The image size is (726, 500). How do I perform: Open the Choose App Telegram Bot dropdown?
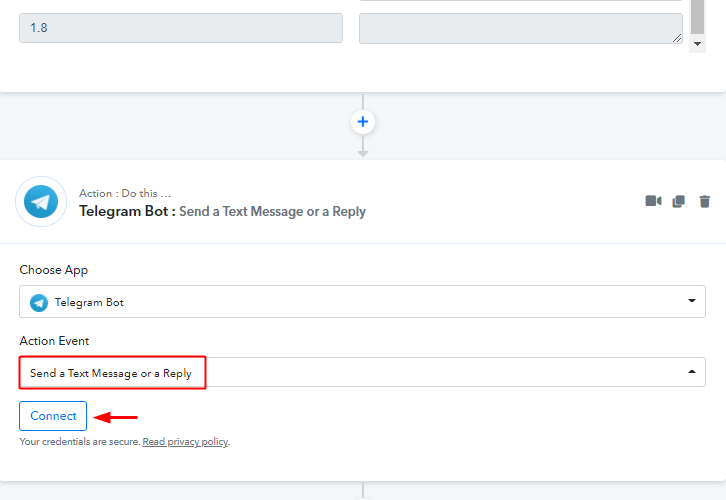362,301
